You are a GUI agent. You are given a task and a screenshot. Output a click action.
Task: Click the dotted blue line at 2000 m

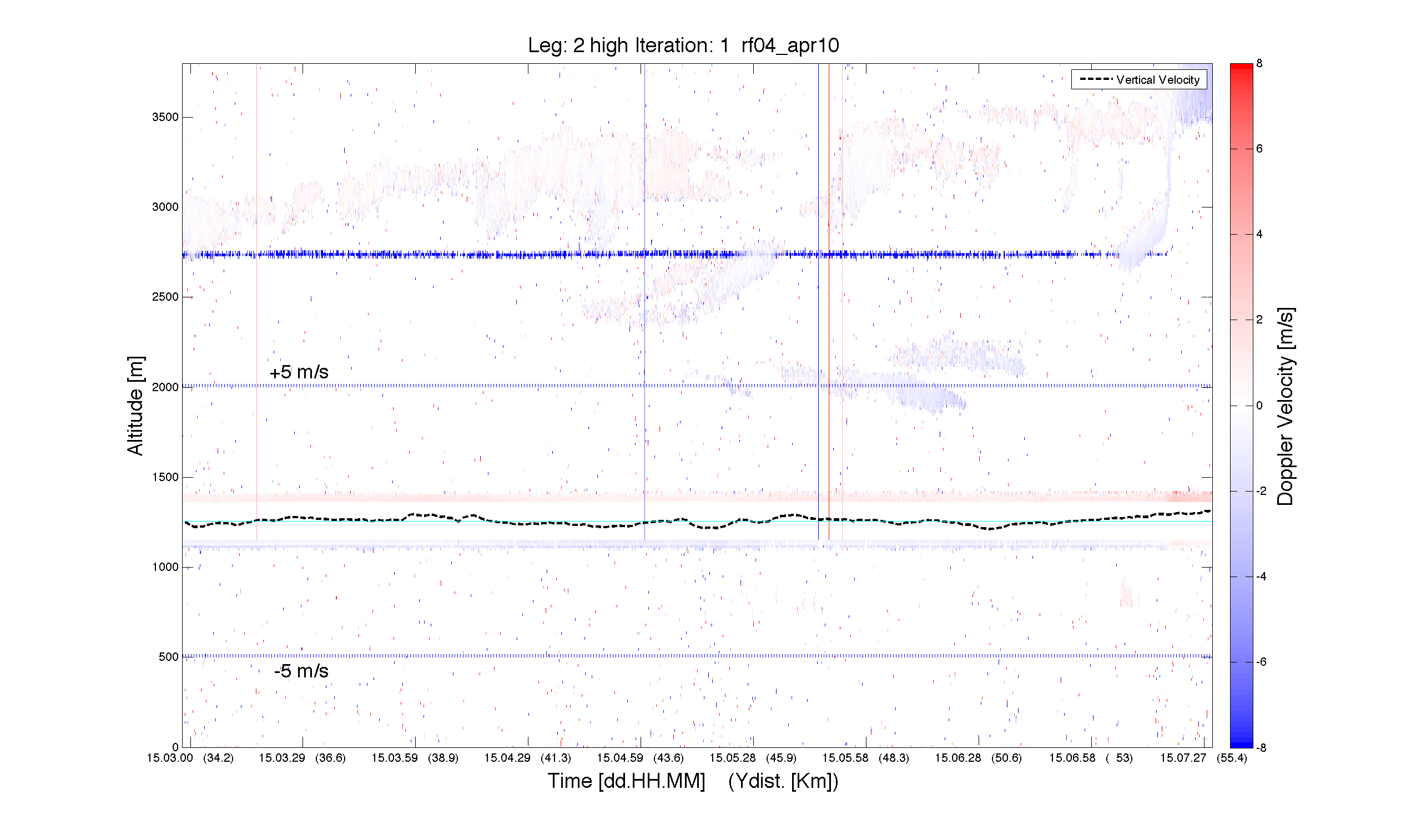point(697,386)
